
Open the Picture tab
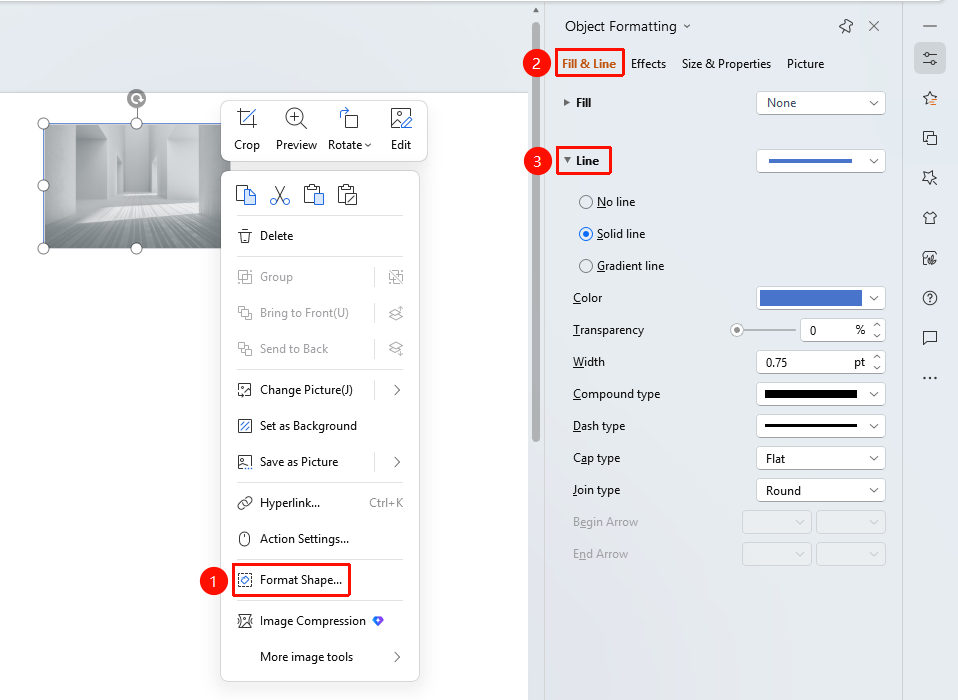click(x=805, y=64)
